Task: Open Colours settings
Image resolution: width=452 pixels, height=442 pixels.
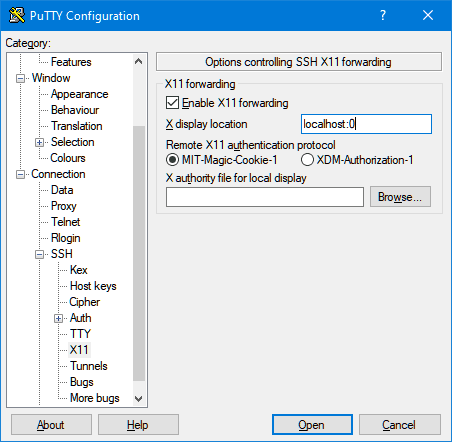Action: pos(68,158)
